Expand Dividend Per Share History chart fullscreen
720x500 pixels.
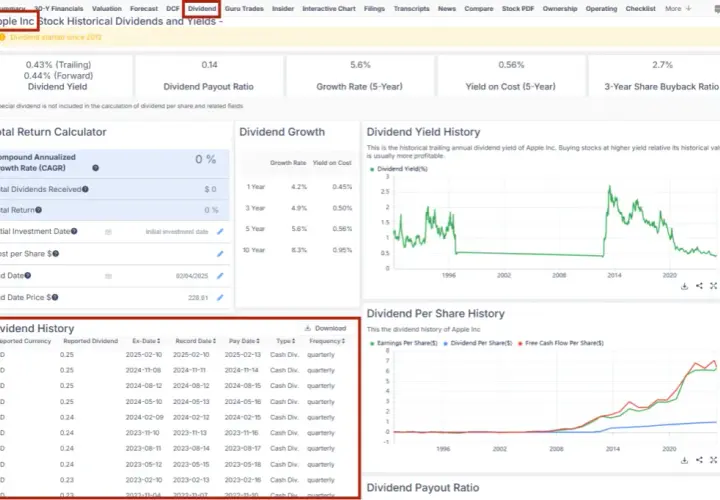click(713, 460)
